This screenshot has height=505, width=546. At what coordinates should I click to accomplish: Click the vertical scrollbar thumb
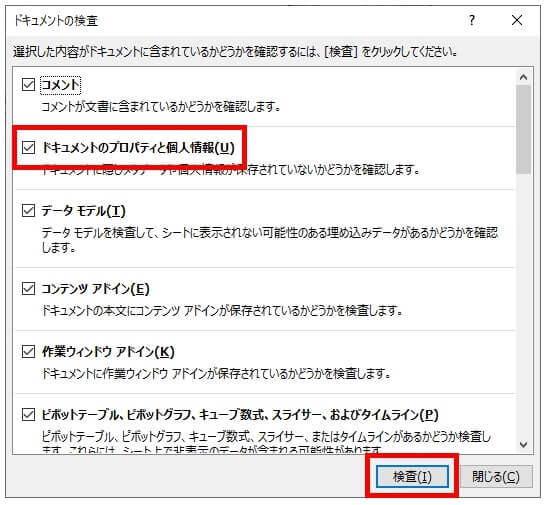(x=523, y=130)
